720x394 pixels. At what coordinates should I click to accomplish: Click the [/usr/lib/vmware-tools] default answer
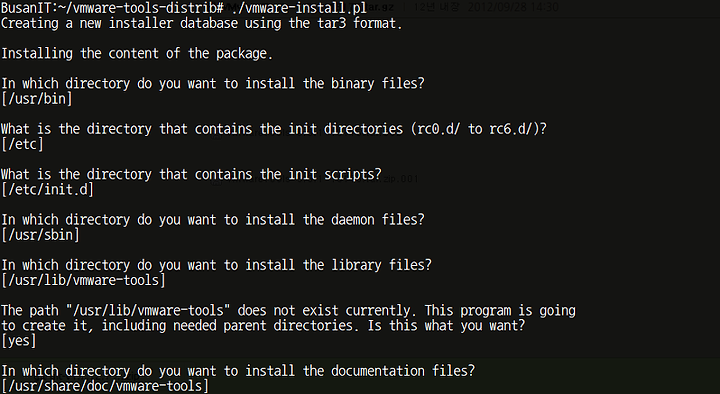pos(83,281)
